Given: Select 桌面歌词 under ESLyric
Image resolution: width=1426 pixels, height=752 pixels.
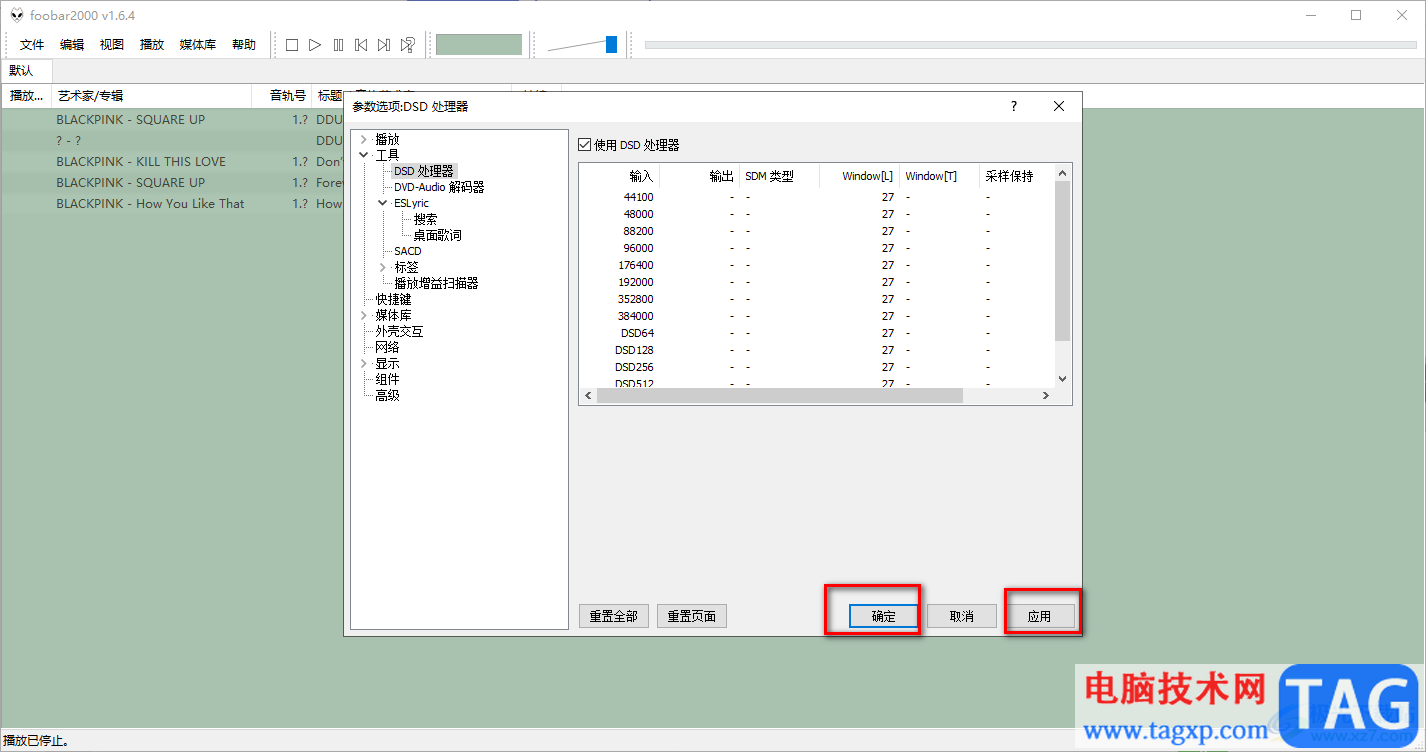Looking at the screenshot, I should [x=438, y=235].
